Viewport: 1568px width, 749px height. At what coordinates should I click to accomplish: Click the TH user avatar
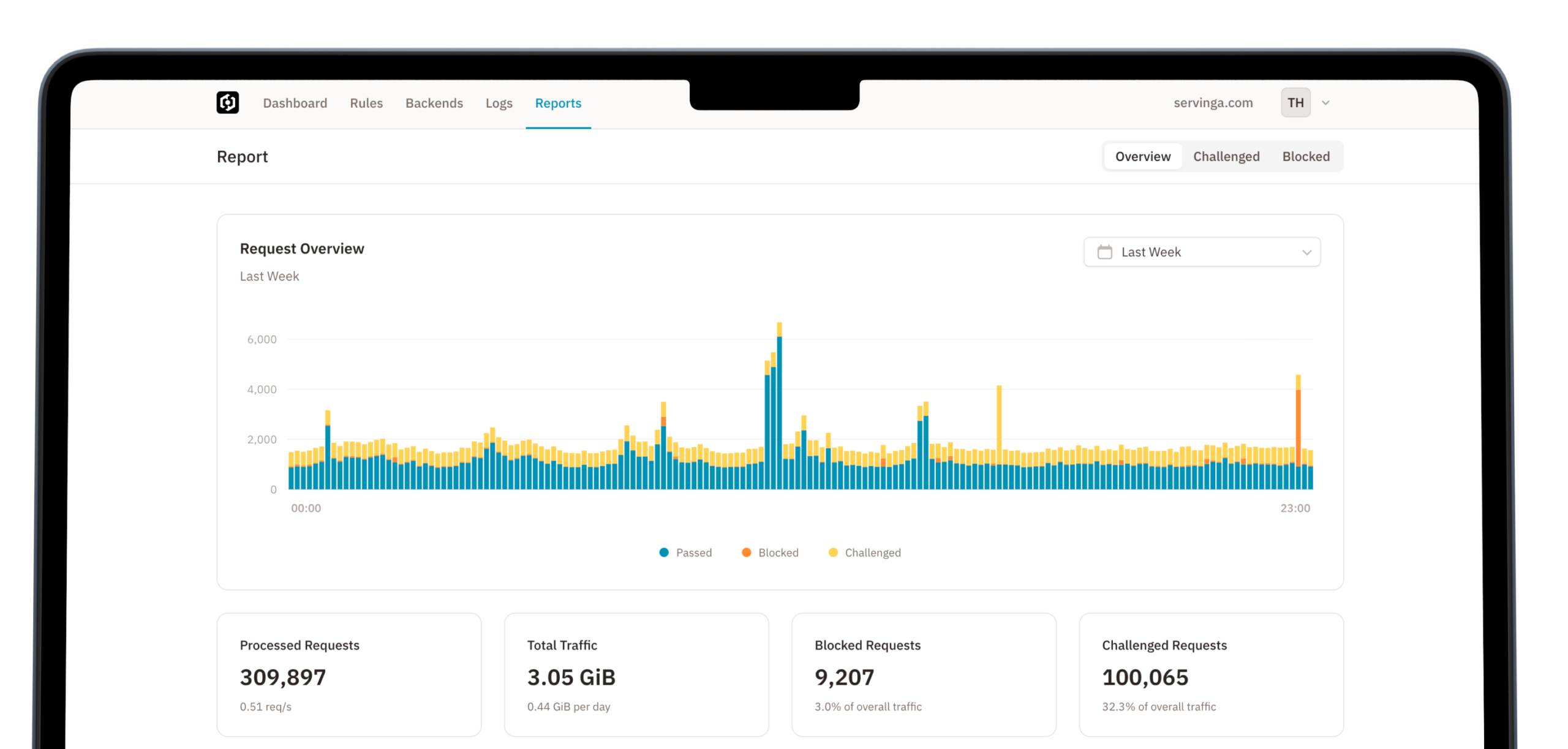coord(1295,103)
